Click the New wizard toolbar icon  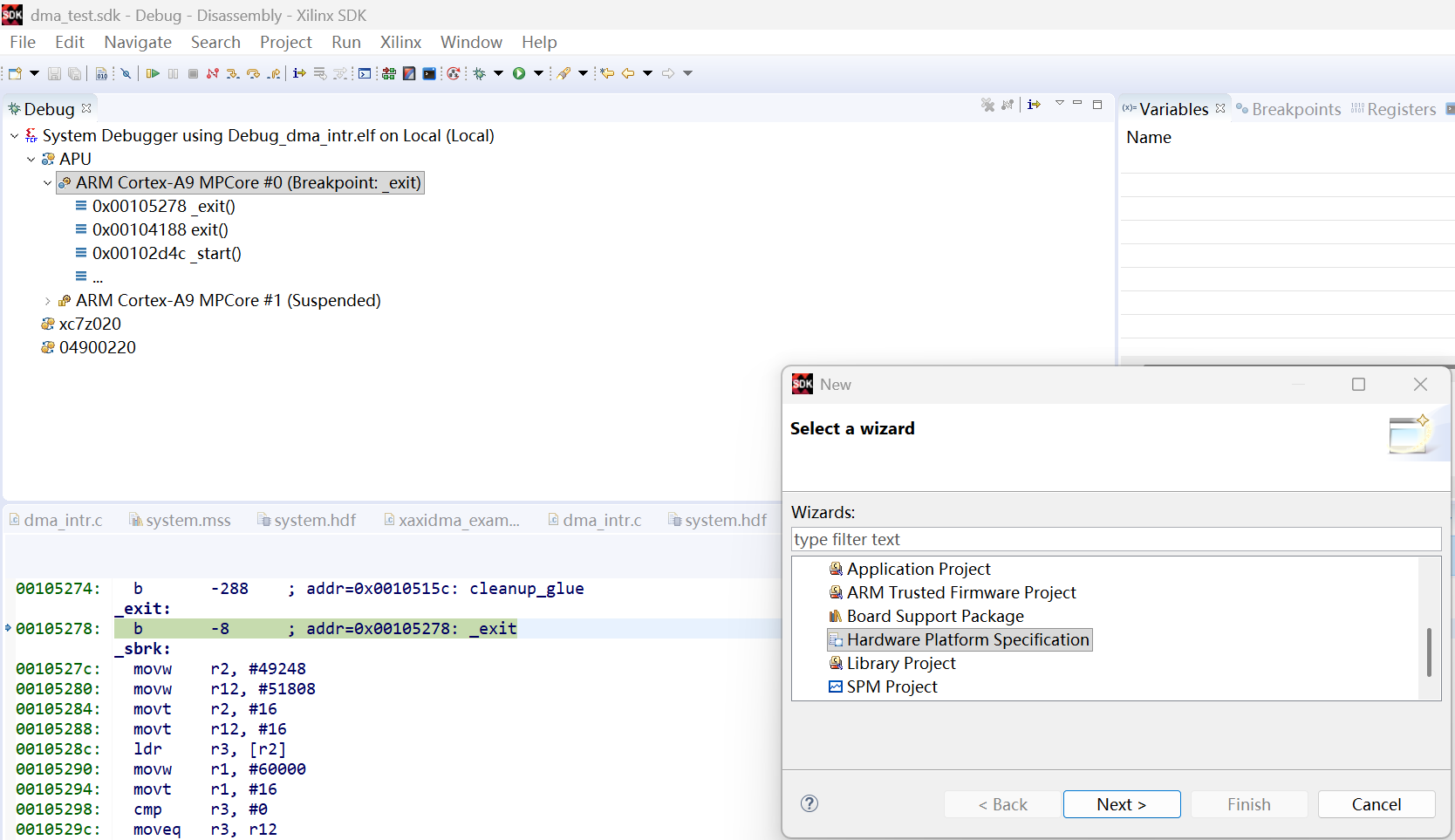coord(15,73)
